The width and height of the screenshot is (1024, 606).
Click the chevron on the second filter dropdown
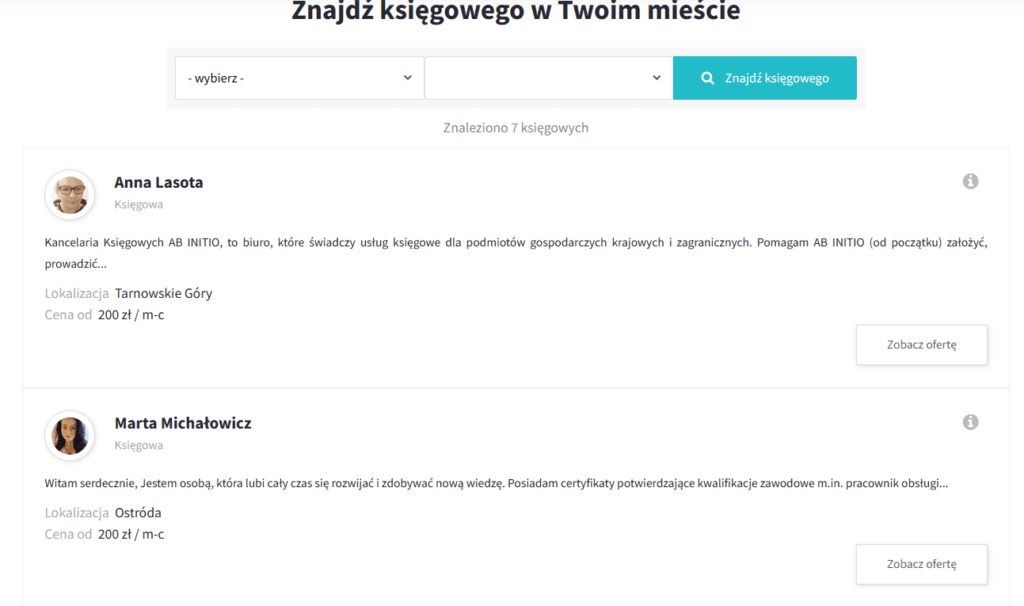pos(656,77)
